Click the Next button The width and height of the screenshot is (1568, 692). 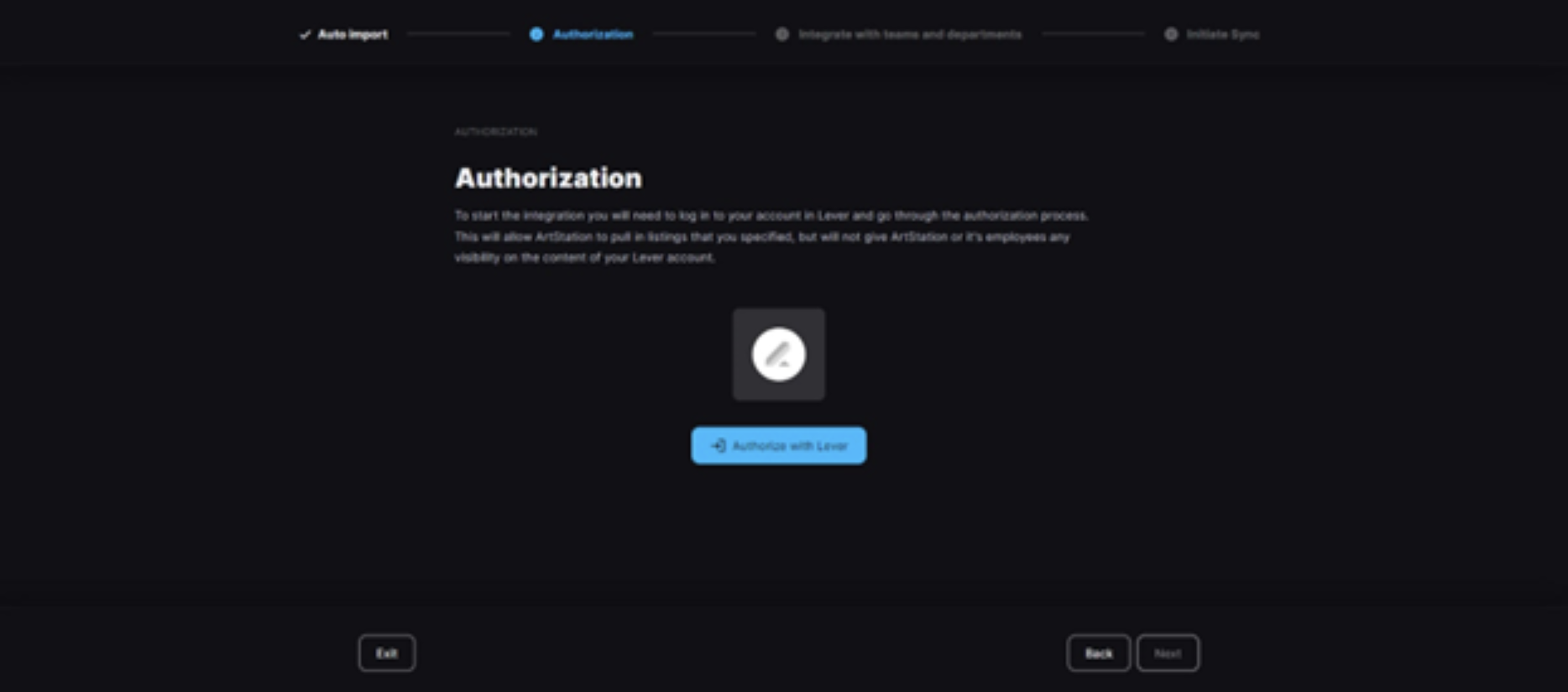pos(1168,653)
